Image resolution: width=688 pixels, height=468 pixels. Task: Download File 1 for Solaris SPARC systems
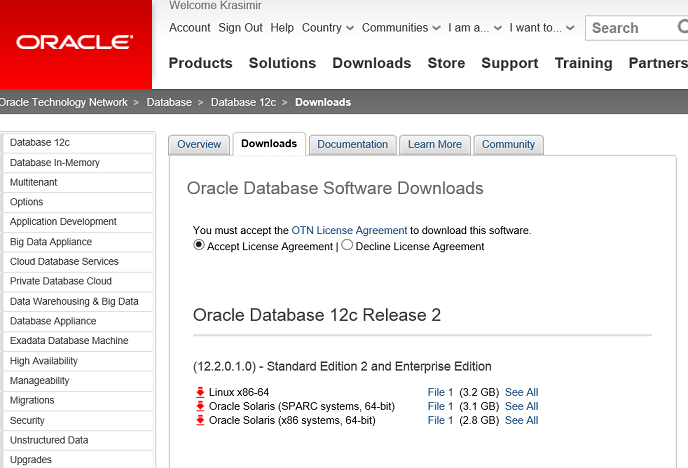(x=440, y=406)
